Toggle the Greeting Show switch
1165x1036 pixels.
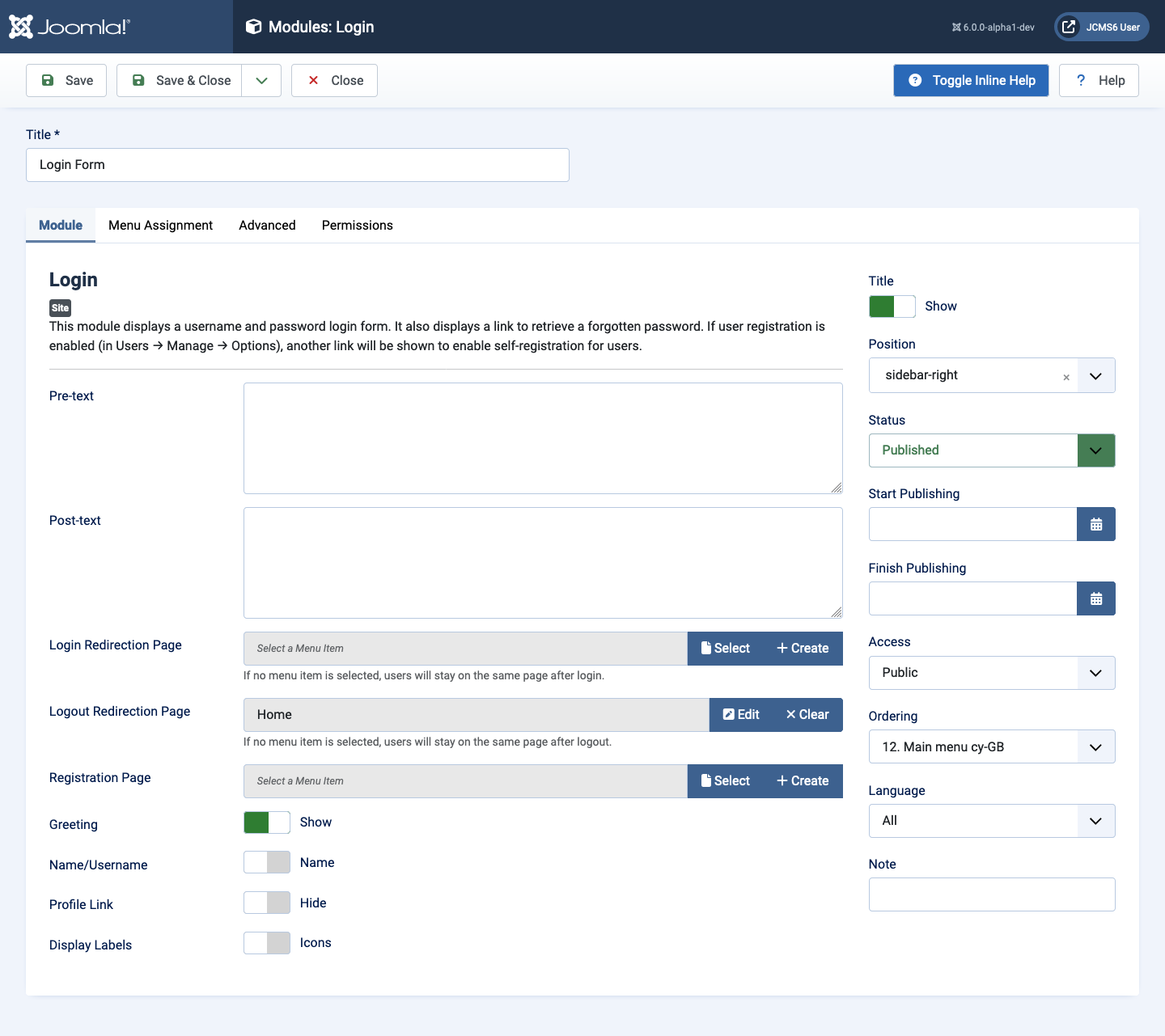(x=267, y=822)
